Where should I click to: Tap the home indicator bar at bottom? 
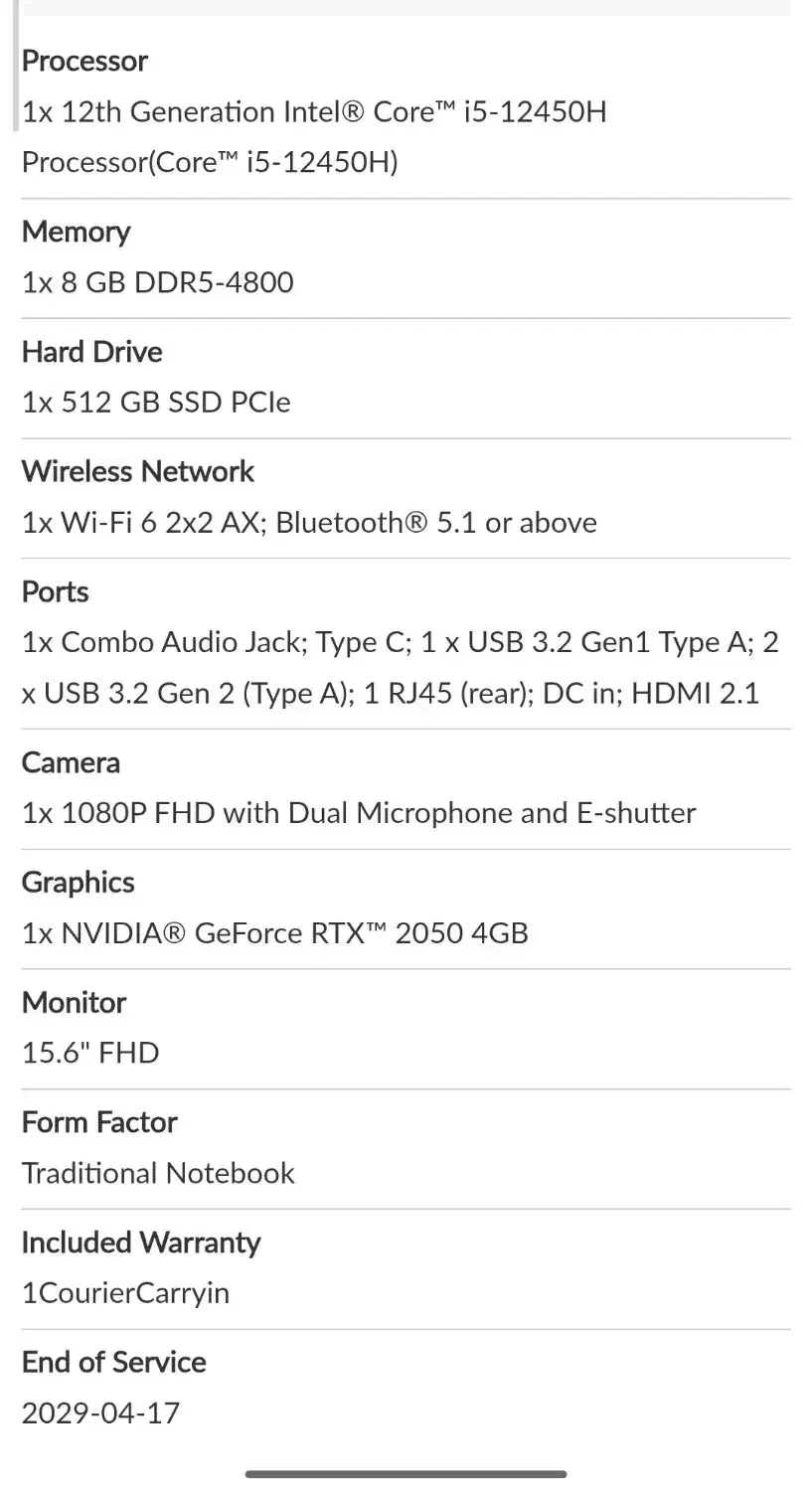tap(406, 1473)
